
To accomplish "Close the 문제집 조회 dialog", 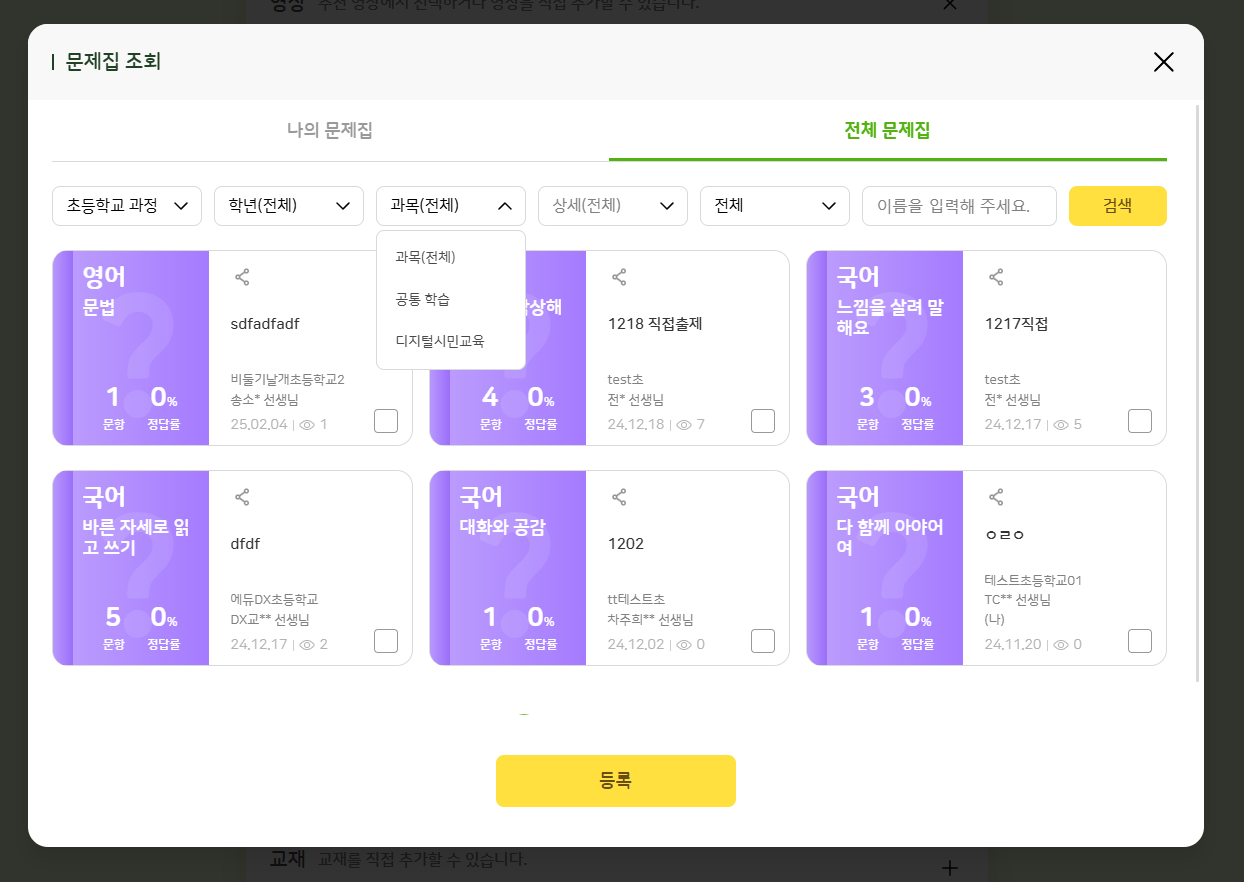I will (x=1163, y=62).
